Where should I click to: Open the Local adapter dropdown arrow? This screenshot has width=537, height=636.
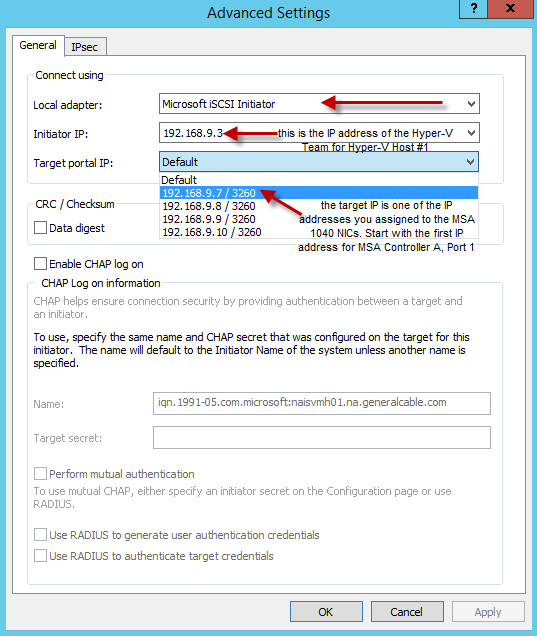point(471,104)
